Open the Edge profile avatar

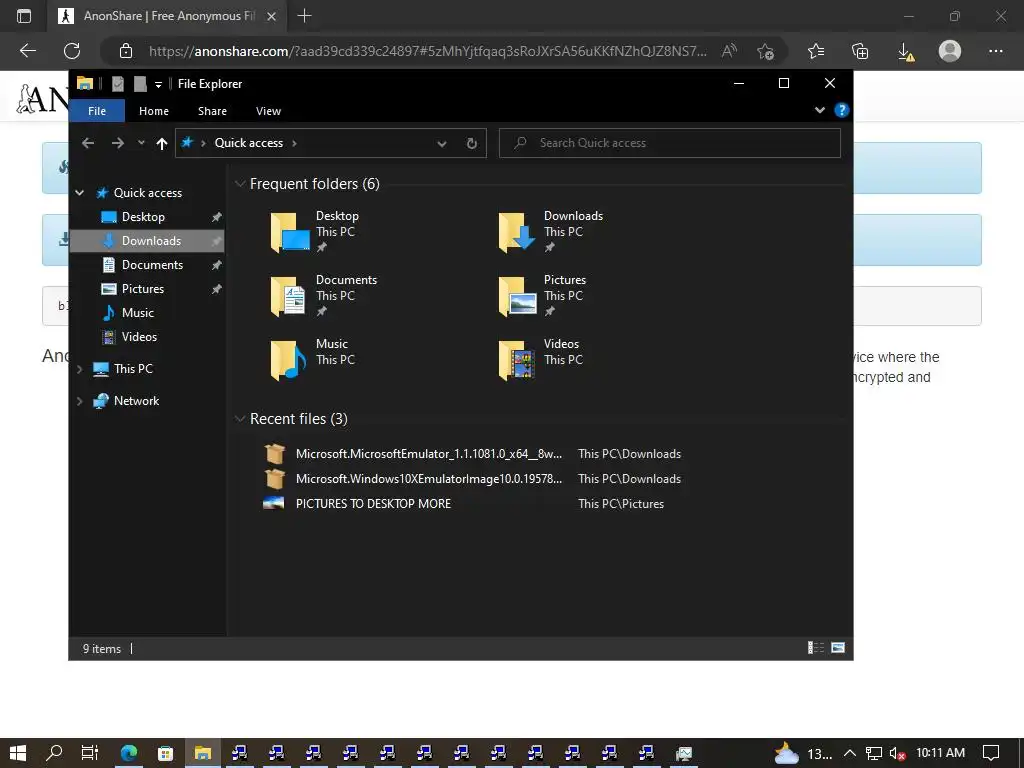tap(950, 51)
